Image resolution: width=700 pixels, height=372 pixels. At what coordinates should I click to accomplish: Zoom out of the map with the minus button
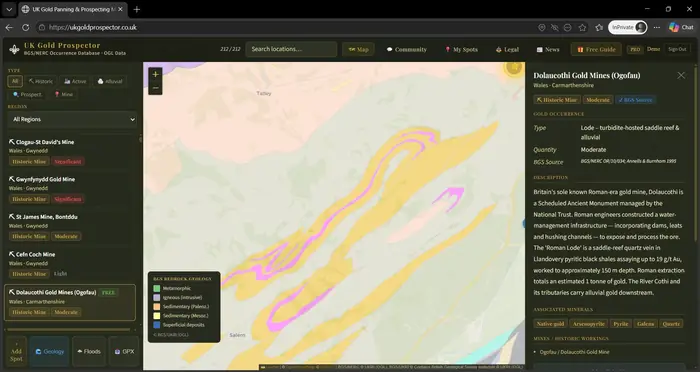click(155, 88)
